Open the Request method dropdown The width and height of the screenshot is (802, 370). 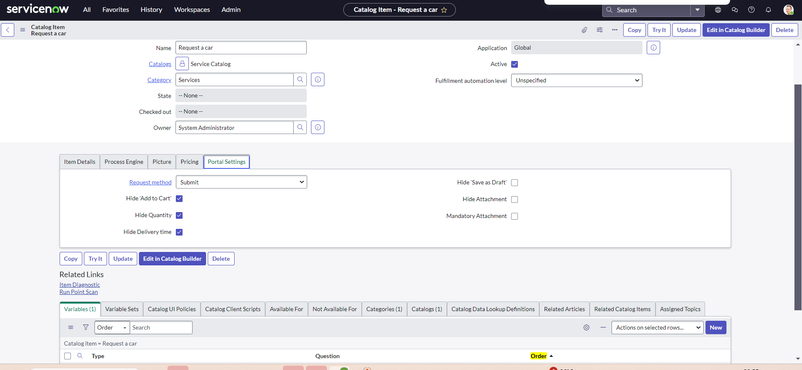click(241, 182)
